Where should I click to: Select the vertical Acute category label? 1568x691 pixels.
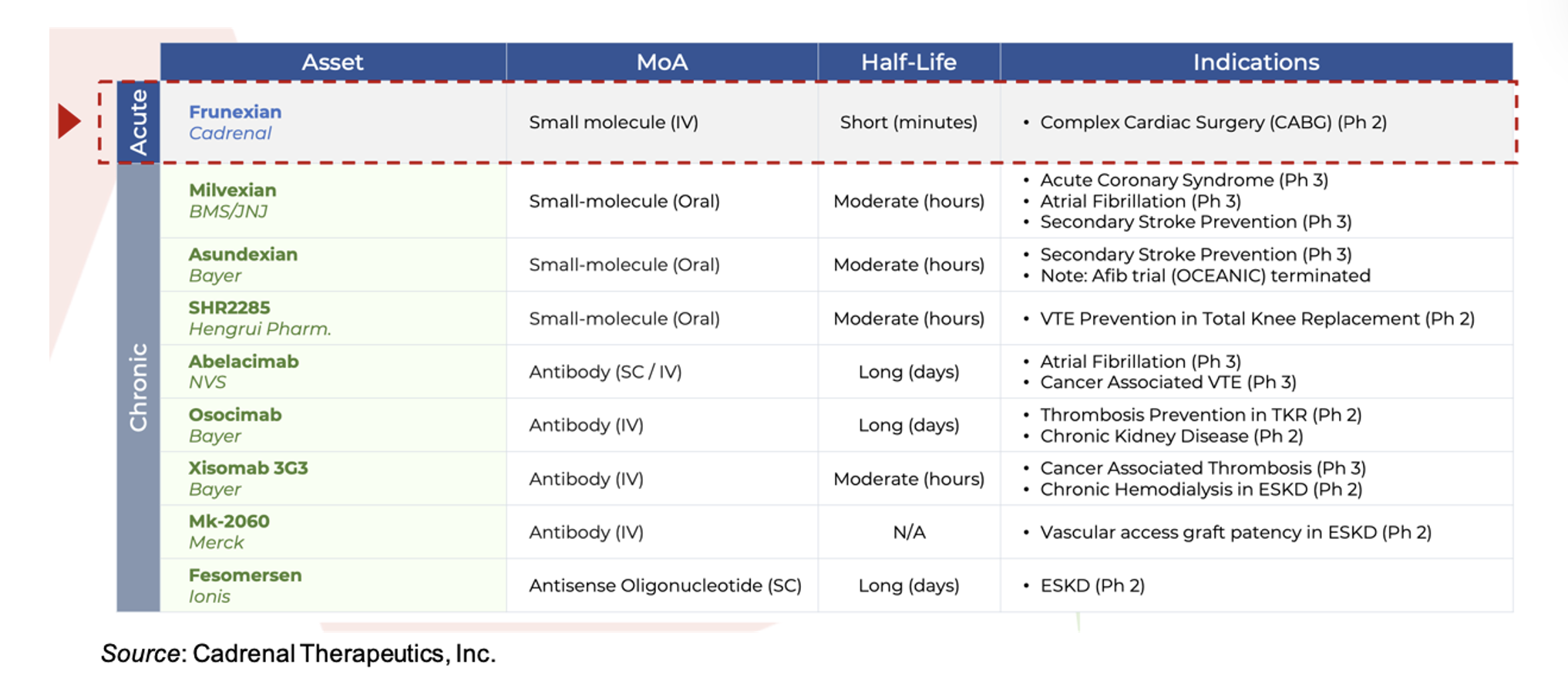click(139, 122)
